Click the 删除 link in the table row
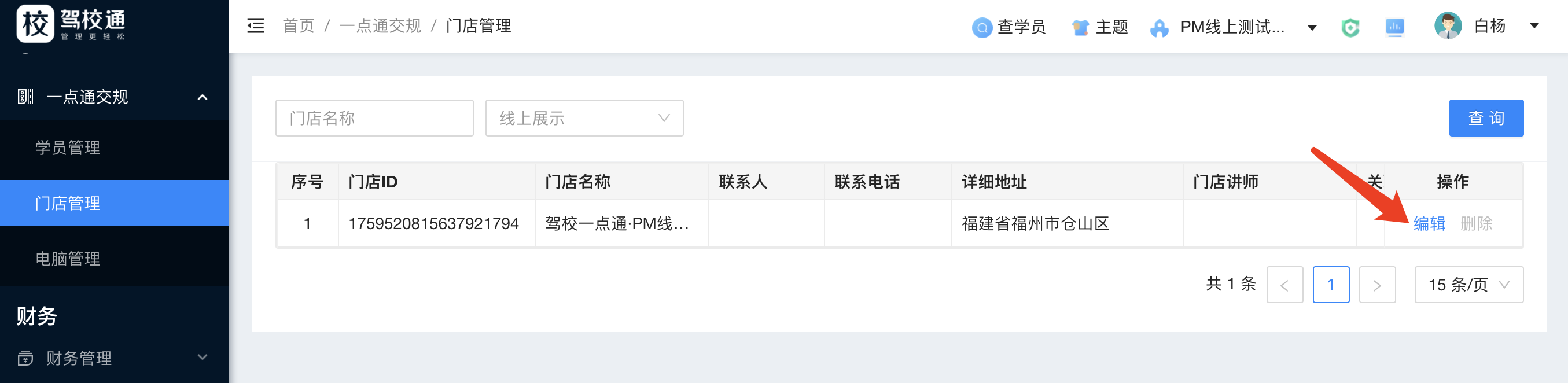 pos(1476,223)
